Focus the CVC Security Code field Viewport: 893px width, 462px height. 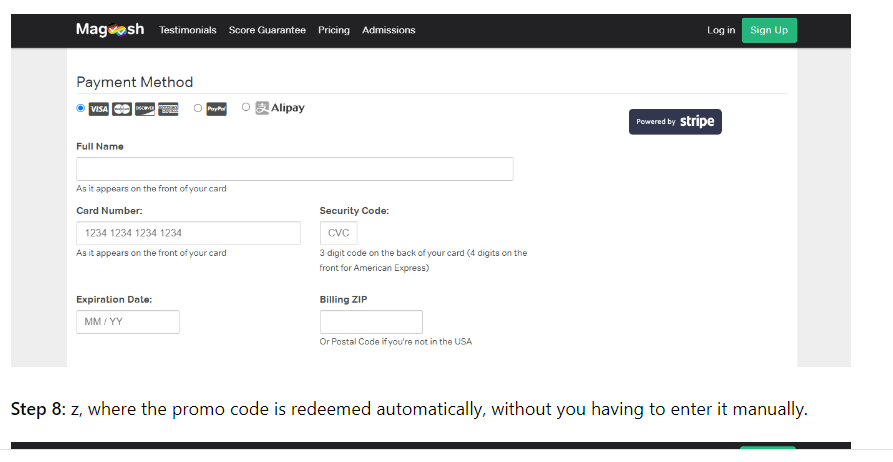338,233
